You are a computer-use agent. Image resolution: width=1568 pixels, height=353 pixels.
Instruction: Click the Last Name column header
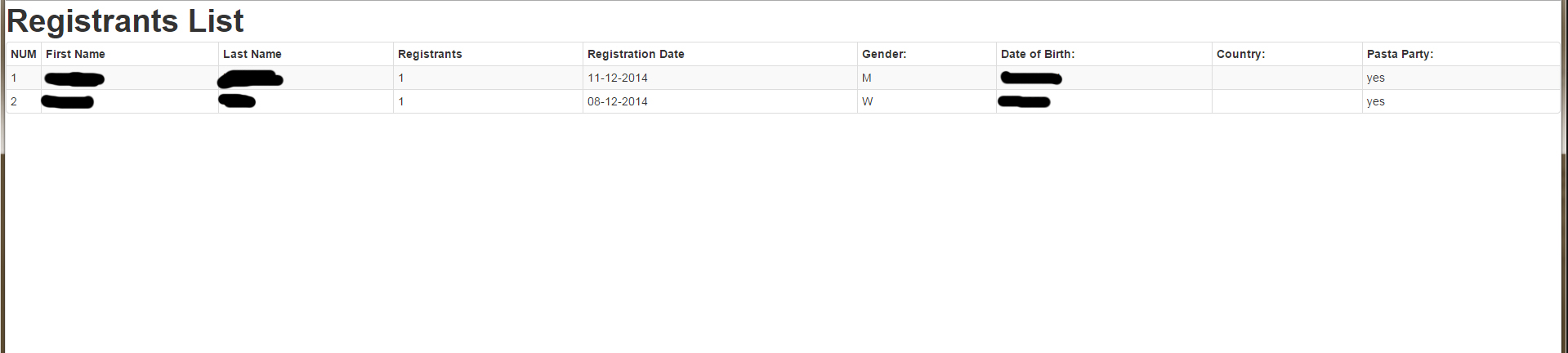252,54
